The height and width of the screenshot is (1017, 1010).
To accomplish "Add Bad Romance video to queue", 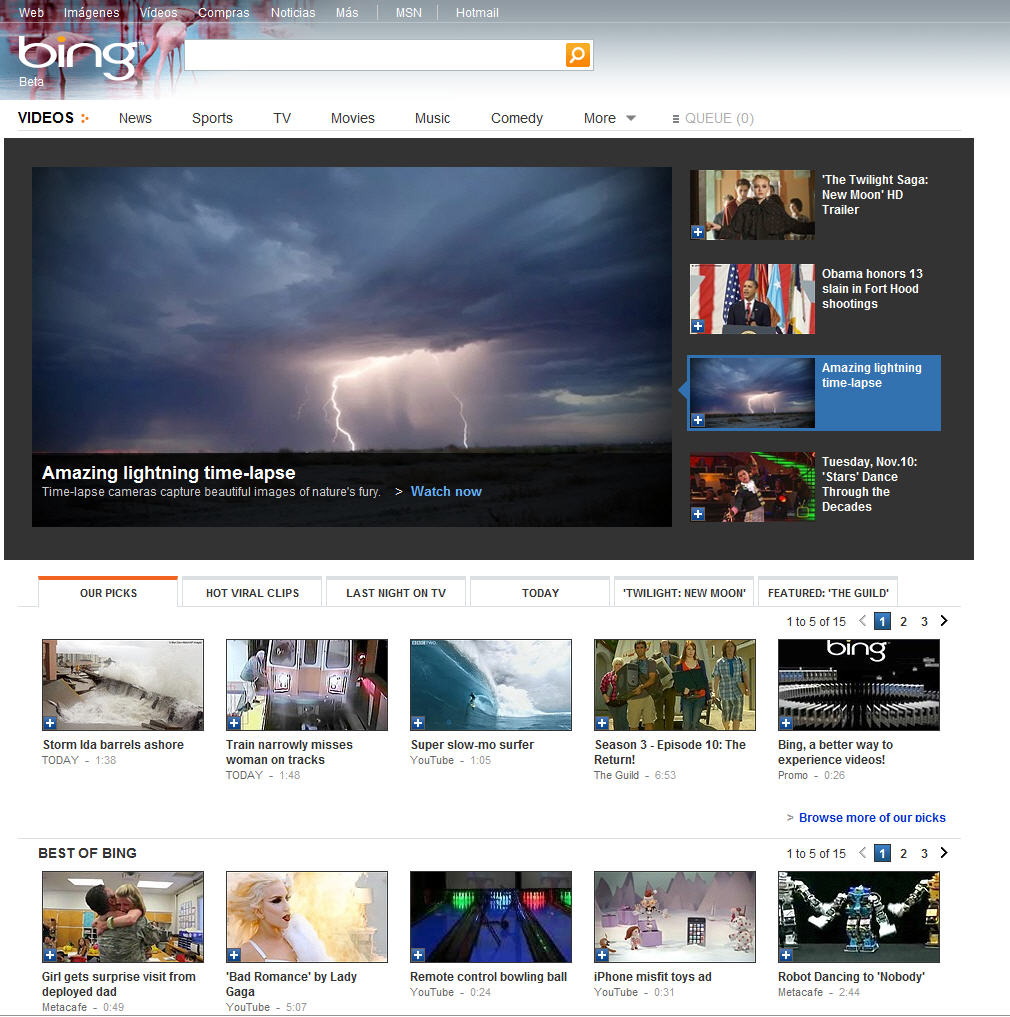I will [234, 955].
